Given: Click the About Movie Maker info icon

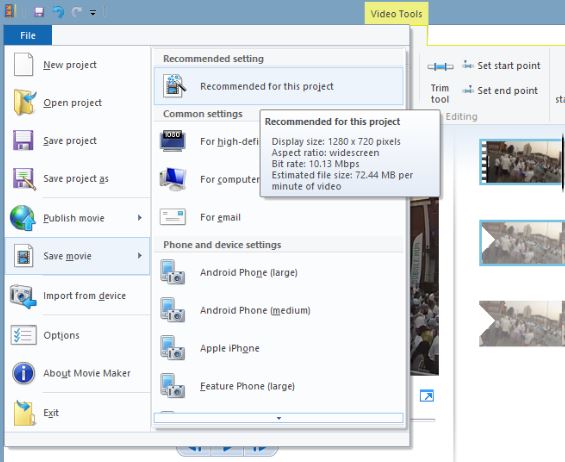Looking at the screenshot, I should pos(23,373).
